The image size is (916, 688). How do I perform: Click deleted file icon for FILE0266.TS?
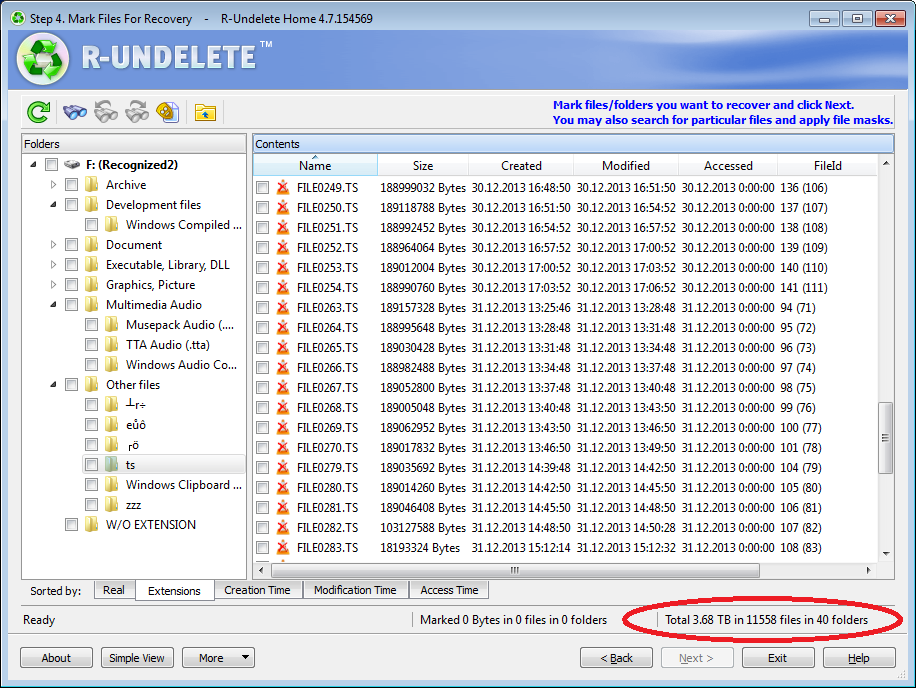coord(283,367)
